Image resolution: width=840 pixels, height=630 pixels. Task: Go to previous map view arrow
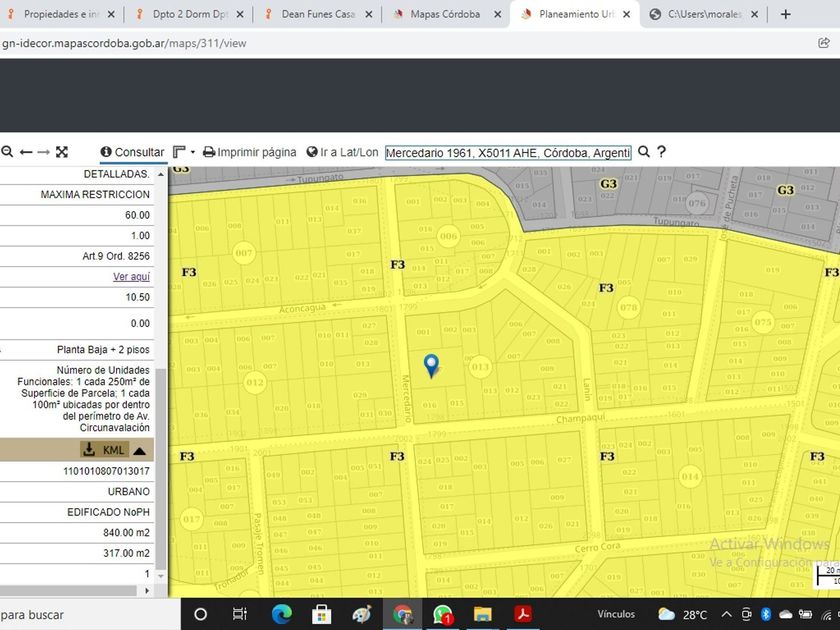point(26,152)
